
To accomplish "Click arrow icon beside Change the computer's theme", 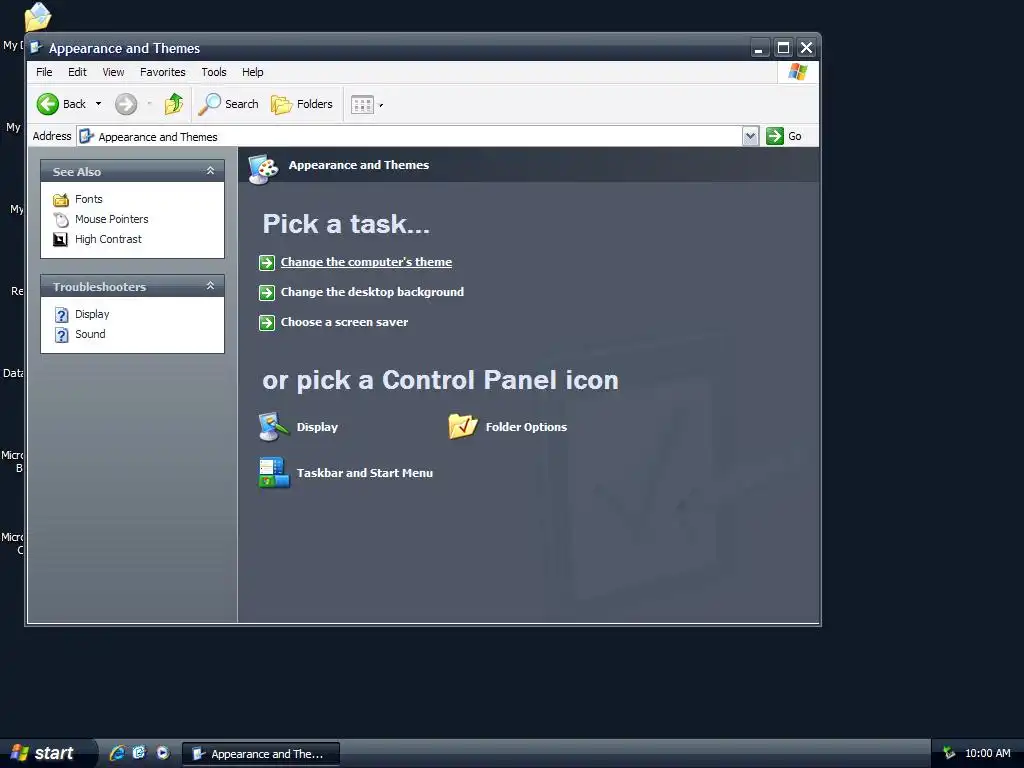I will click(266, 263).
